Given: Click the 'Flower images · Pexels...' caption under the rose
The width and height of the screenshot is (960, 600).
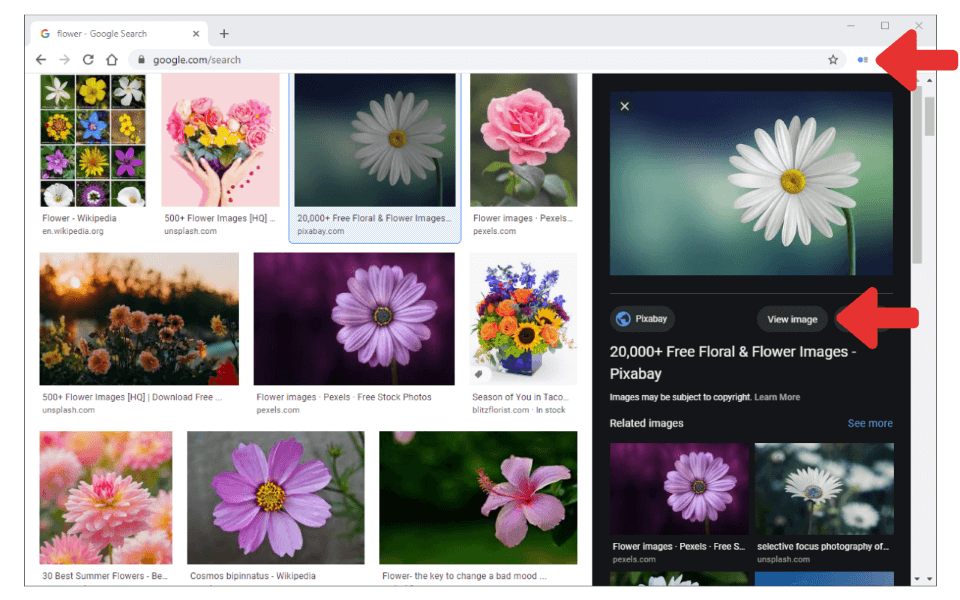Looking at the screenshot, I should click(x=523, y=218).
